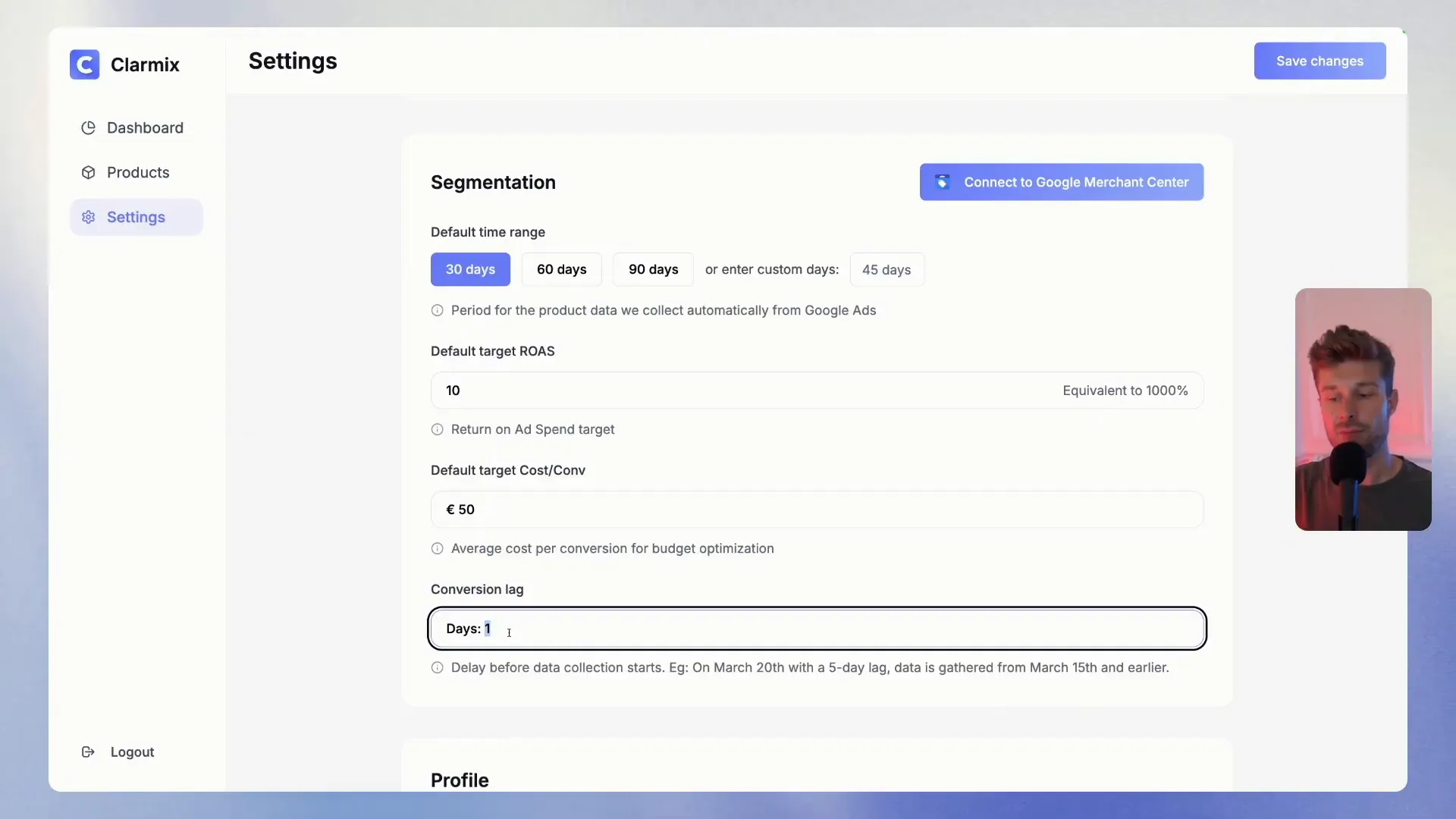1456x819 pixels.
Task: Edit the 45 days custom days field
Action: [887, 269]
